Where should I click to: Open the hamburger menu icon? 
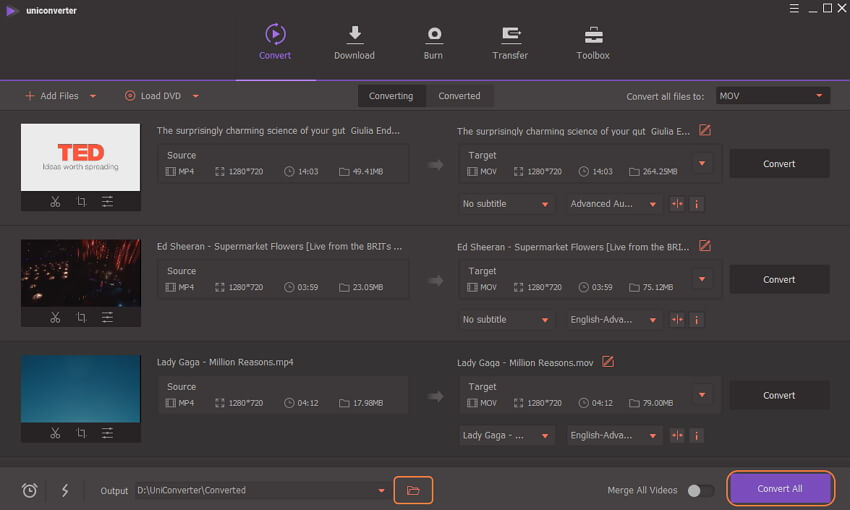pyautogui.click(x=794, y=8)
